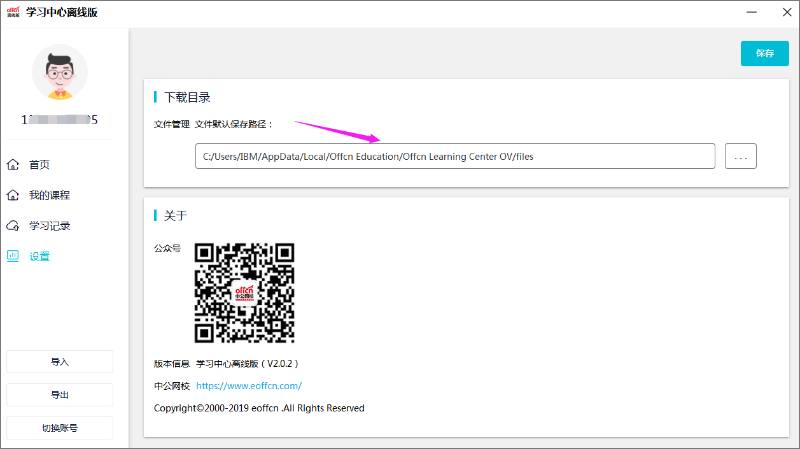Open the 首页 menu item
800x449 pixels.
(40, 165)
